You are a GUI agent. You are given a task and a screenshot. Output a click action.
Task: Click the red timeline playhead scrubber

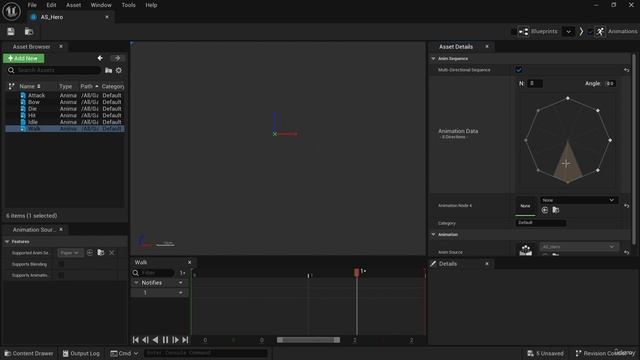(x=357, y=272)
